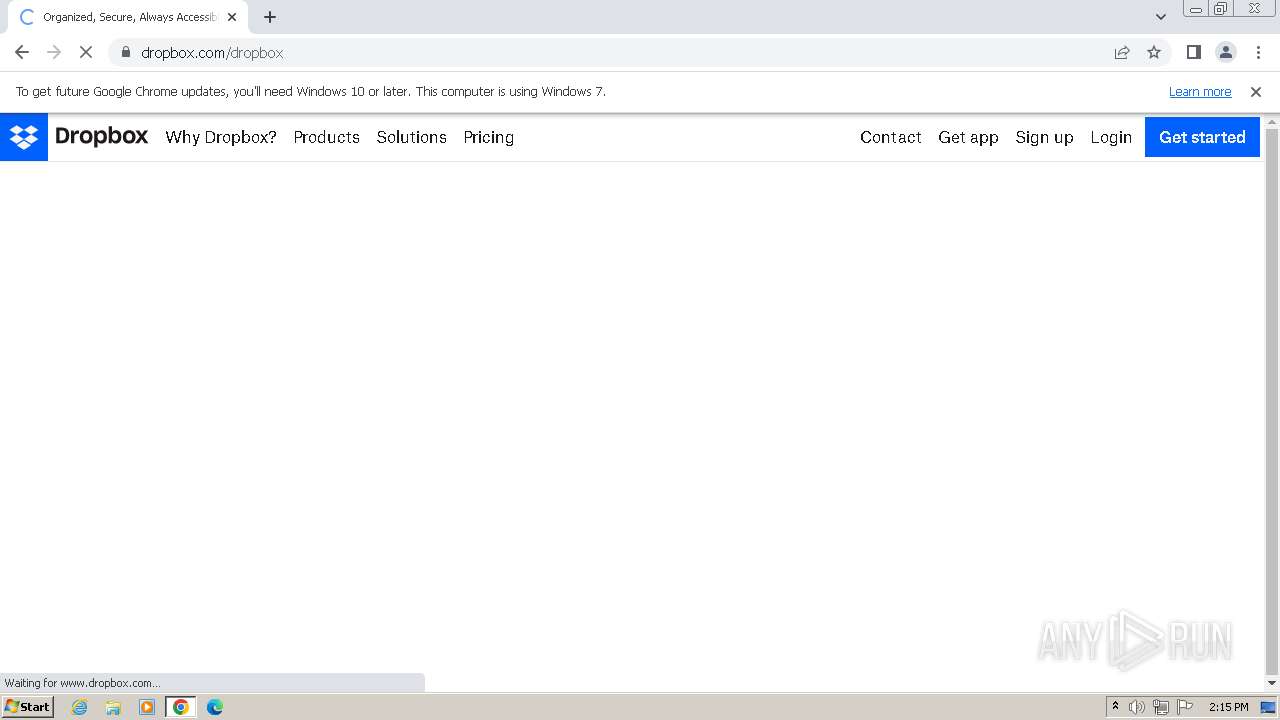Go back with the browser back arrow
This screenshot has height=720, width=1280.
coord(22,52)
